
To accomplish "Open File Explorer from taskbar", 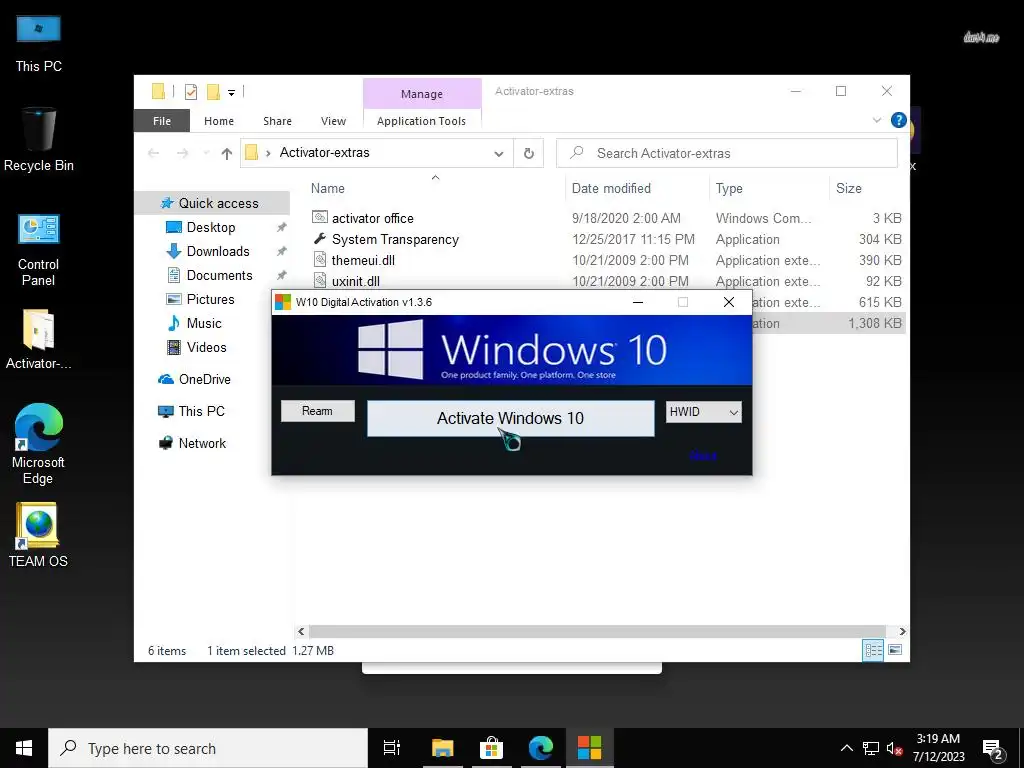I will pos(442,748).
